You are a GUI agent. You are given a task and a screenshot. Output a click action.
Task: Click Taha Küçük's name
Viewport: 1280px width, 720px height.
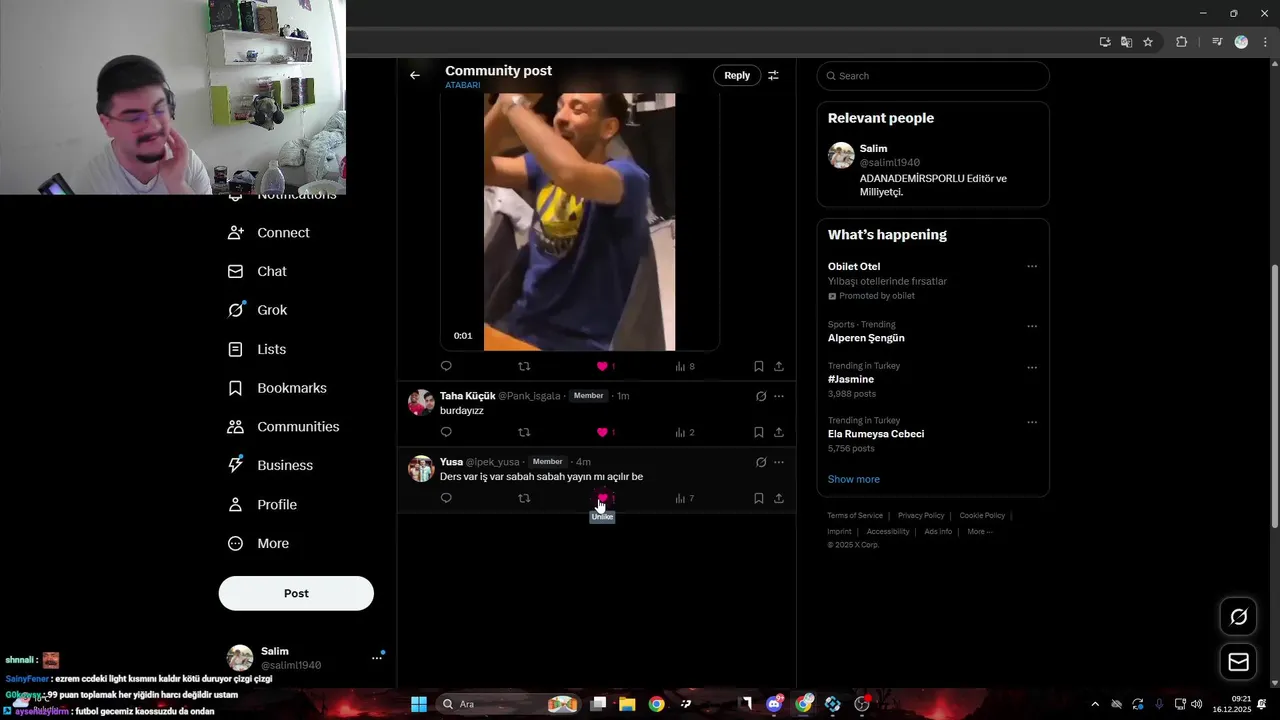click(467, 396)
